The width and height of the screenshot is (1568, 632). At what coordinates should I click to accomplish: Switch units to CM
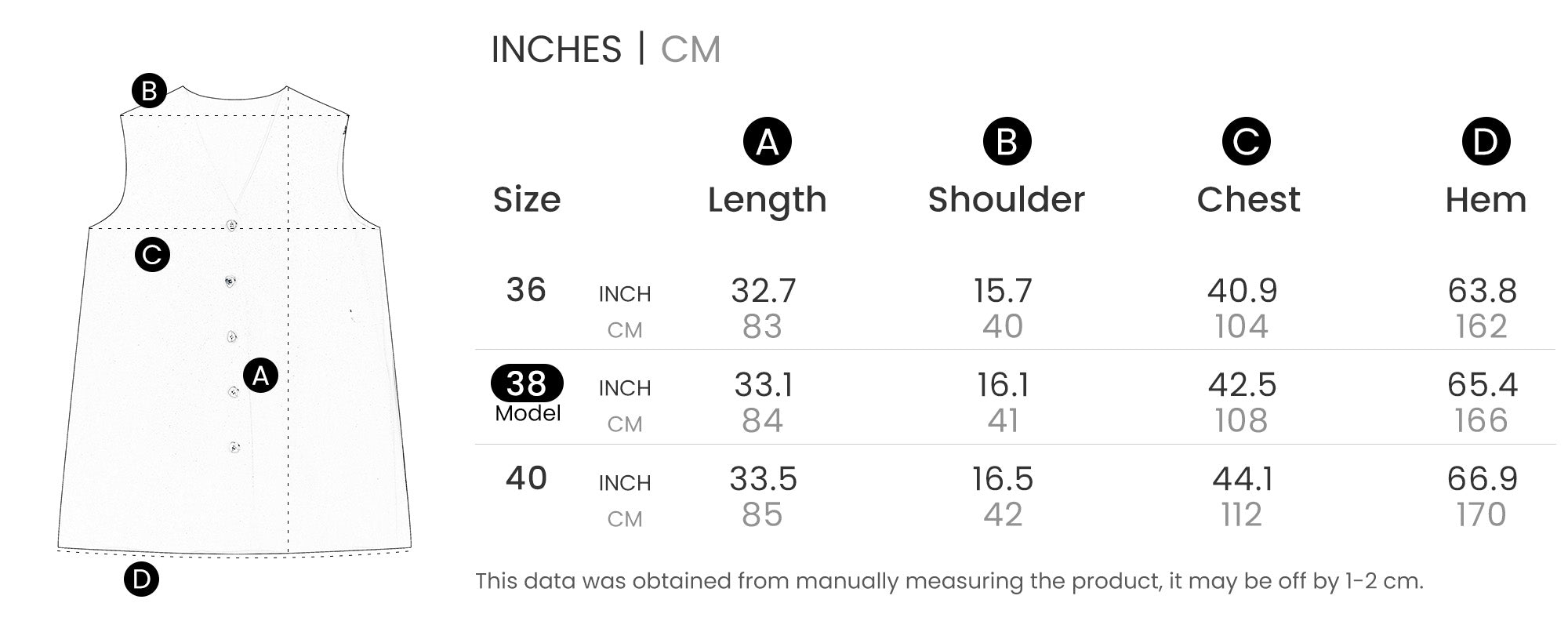pos(690,49)
